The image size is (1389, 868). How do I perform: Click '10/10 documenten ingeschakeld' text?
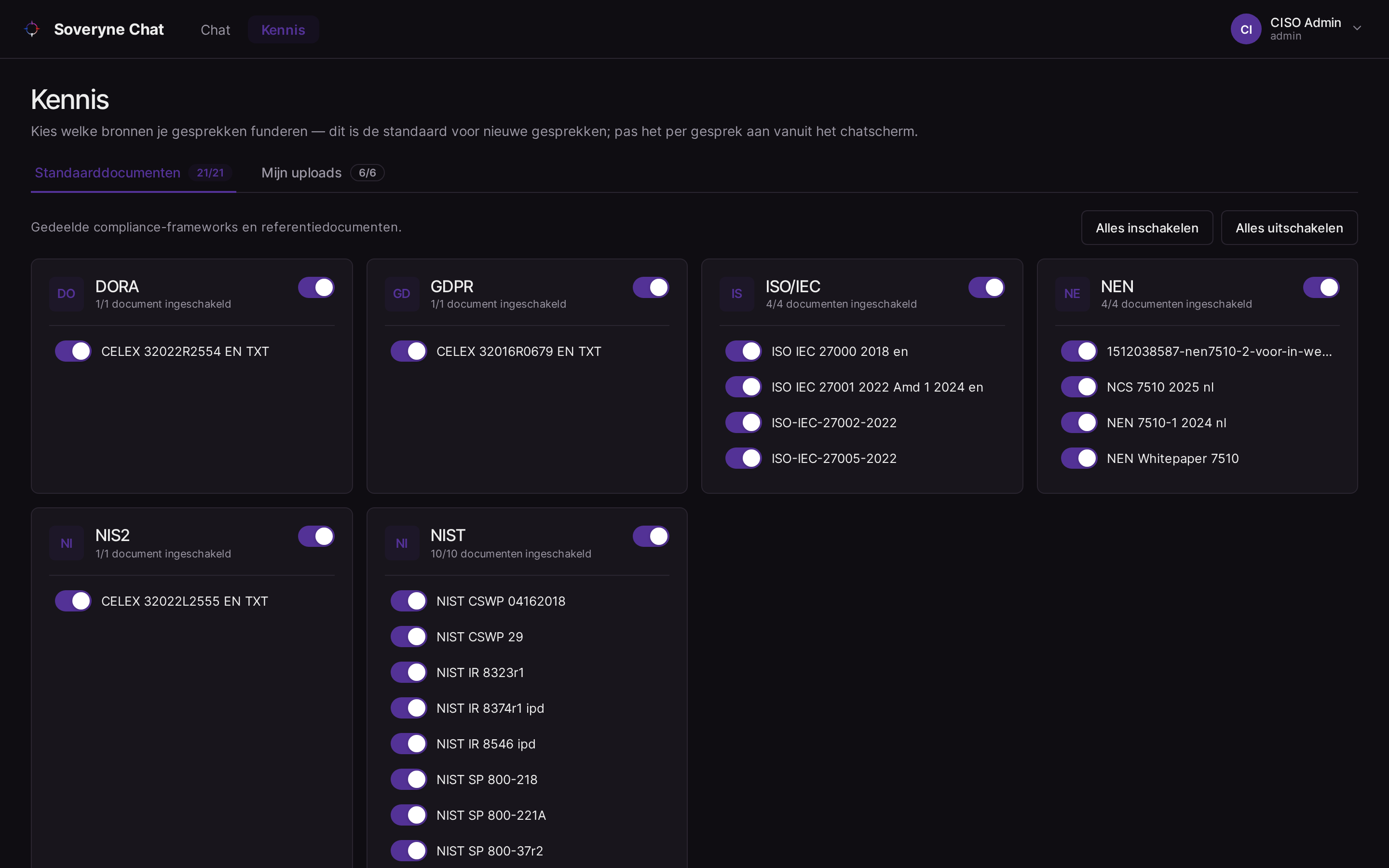511,554
